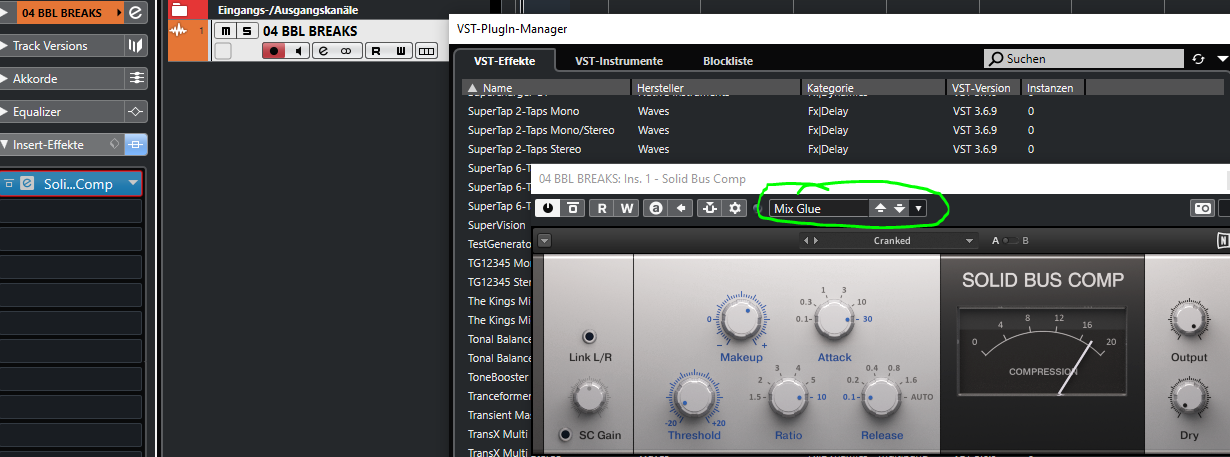
Task: Switch to the VST-Instrumente tab
Action: (618, 61)
